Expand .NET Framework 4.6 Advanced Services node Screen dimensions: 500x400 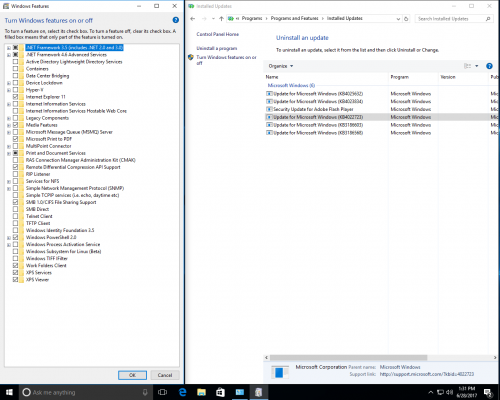pos(9,55)
